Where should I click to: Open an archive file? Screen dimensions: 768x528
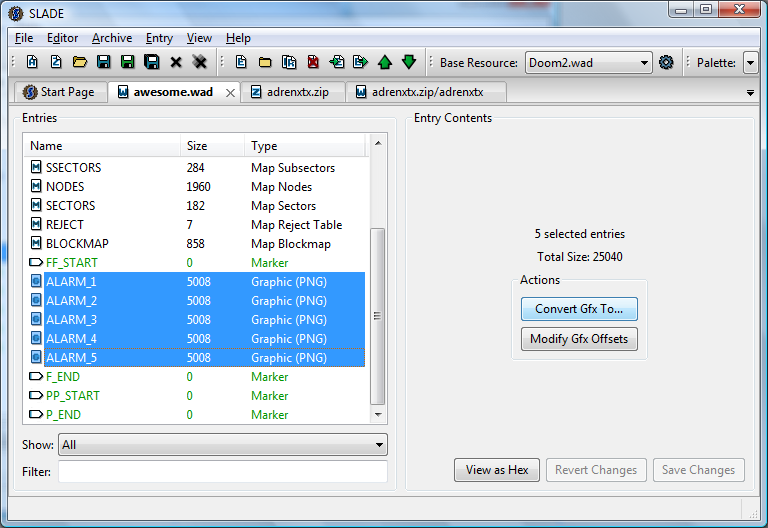pyautogui.click(x=80, y=62)
